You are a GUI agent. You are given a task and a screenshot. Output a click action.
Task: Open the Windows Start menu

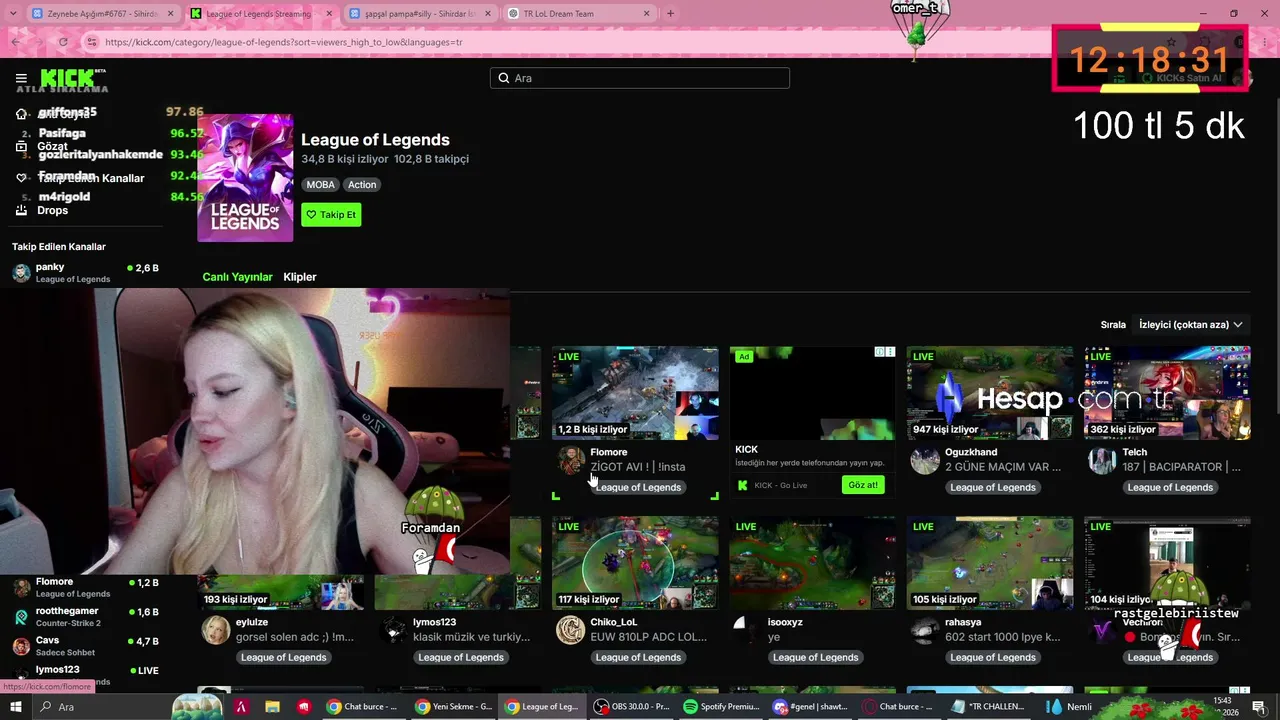[15, 707]
